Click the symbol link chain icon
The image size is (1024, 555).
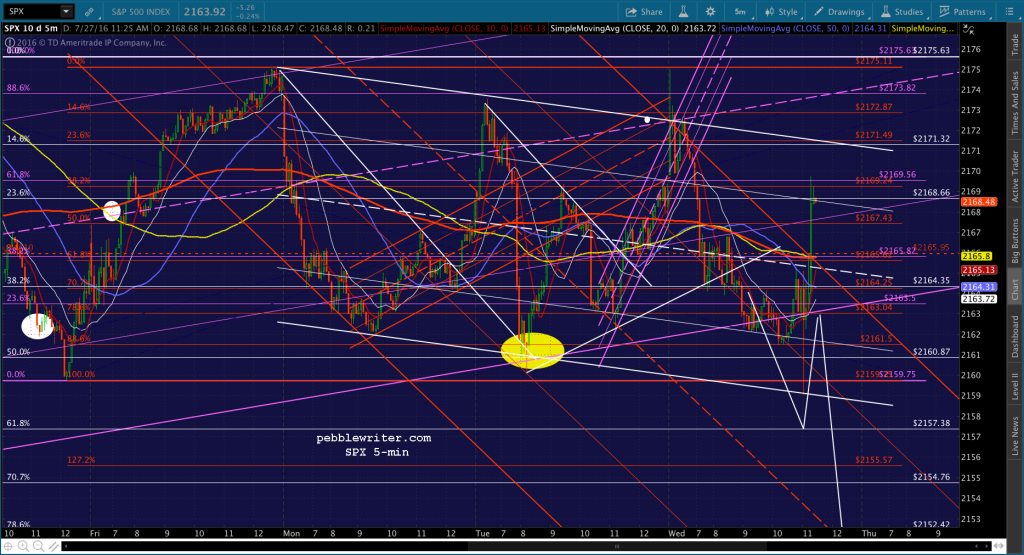tap(89, 12)
